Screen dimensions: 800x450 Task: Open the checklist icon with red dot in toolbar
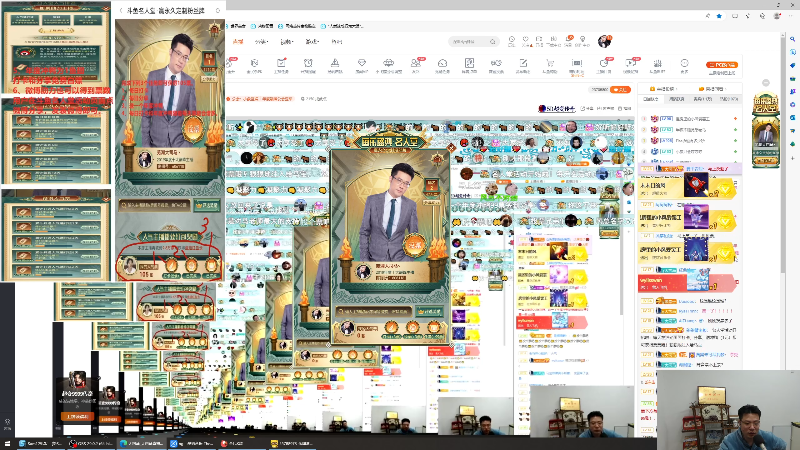[x=281, y=63]
